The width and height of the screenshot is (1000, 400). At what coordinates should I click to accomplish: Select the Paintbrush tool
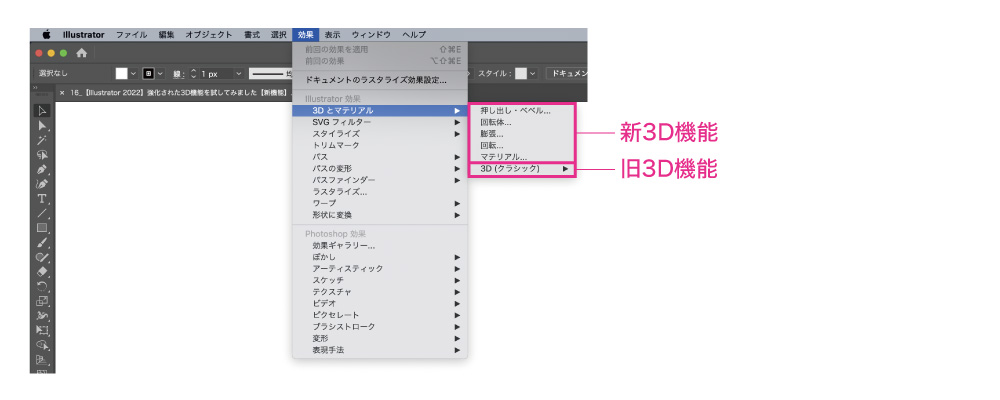[x=42, y=242]
